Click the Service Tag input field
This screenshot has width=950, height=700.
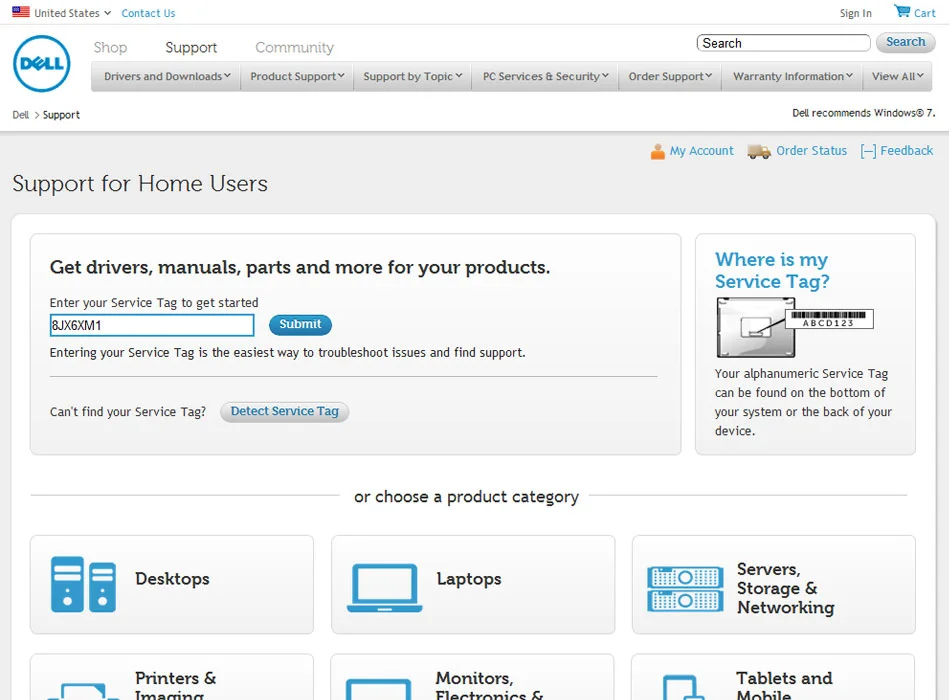tap(151, 325)
